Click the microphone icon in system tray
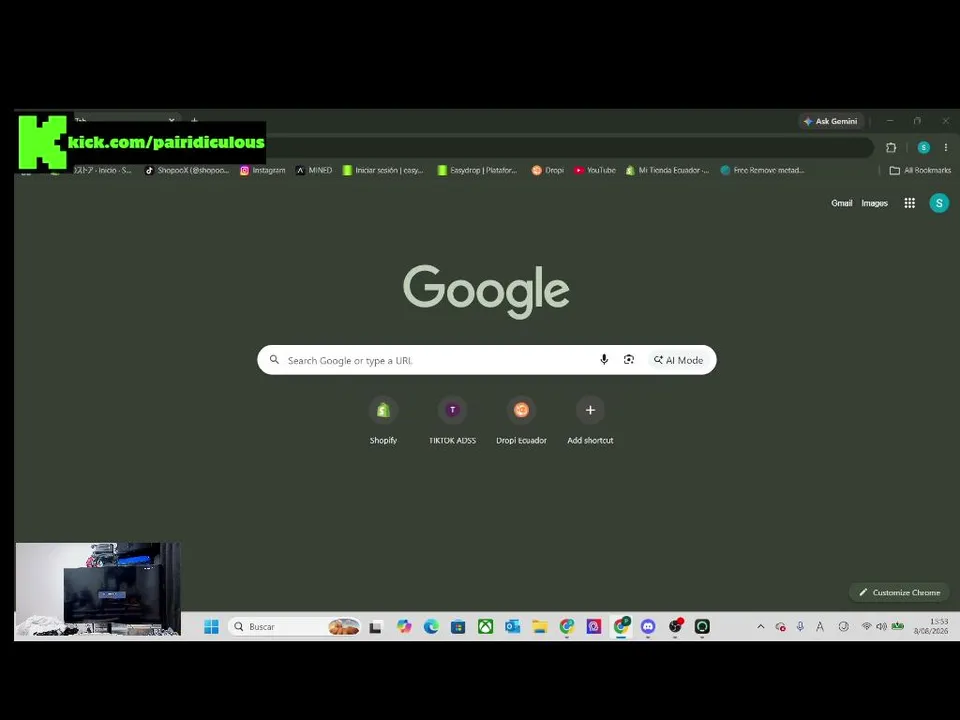This screenshot has width=960, height=720. [800, 626]
